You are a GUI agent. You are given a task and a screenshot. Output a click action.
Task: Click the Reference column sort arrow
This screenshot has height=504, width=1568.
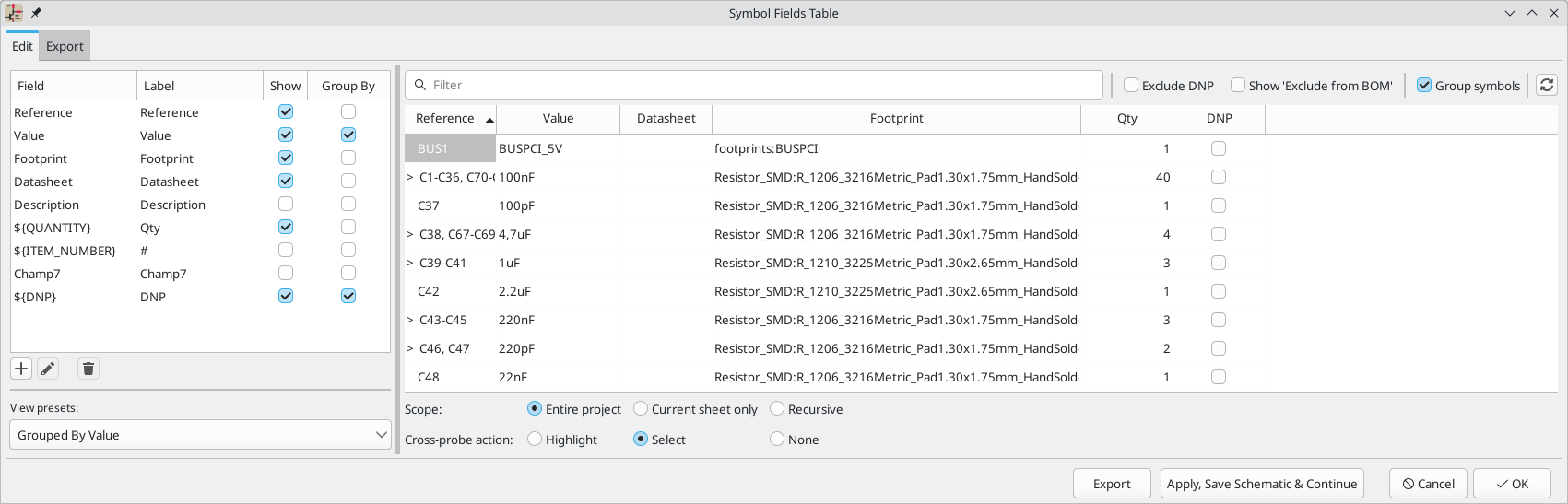pyautogui.click(x=489, y=120)
